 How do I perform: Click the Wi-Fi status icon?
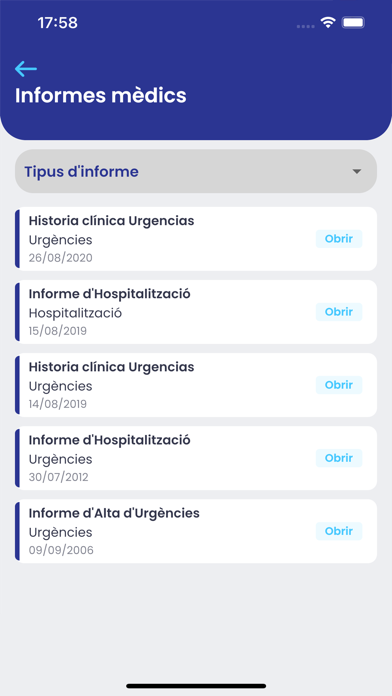tap(328, 23)
